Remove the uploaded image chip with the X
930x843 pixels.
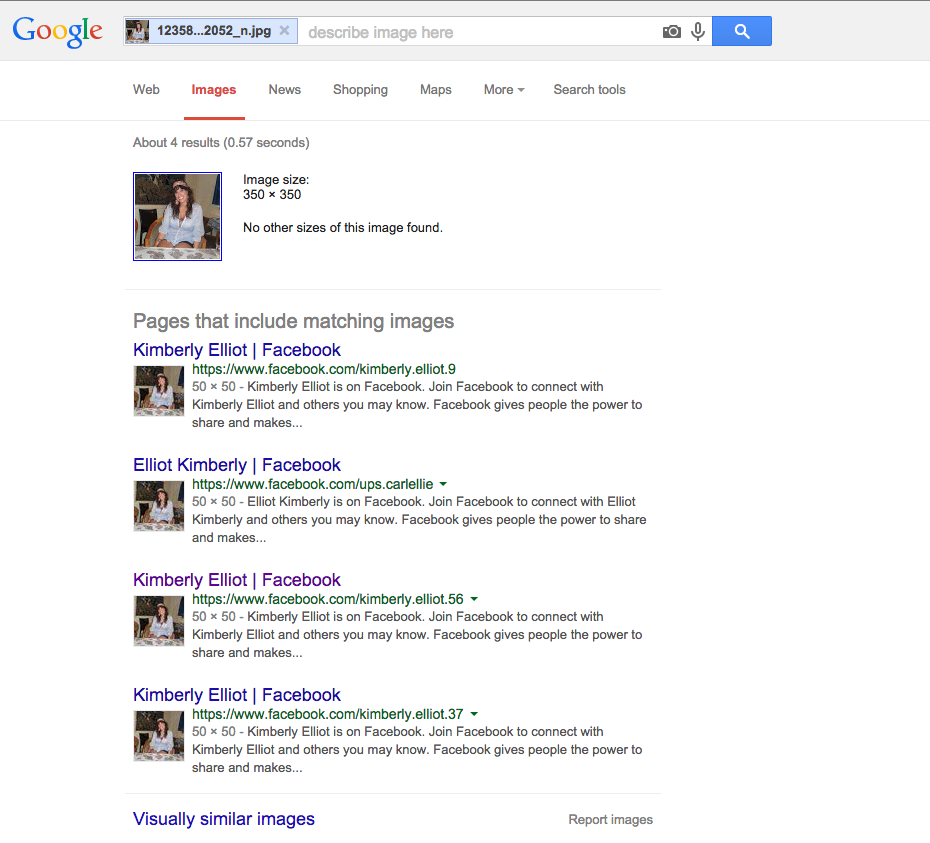tap(285, 31)
